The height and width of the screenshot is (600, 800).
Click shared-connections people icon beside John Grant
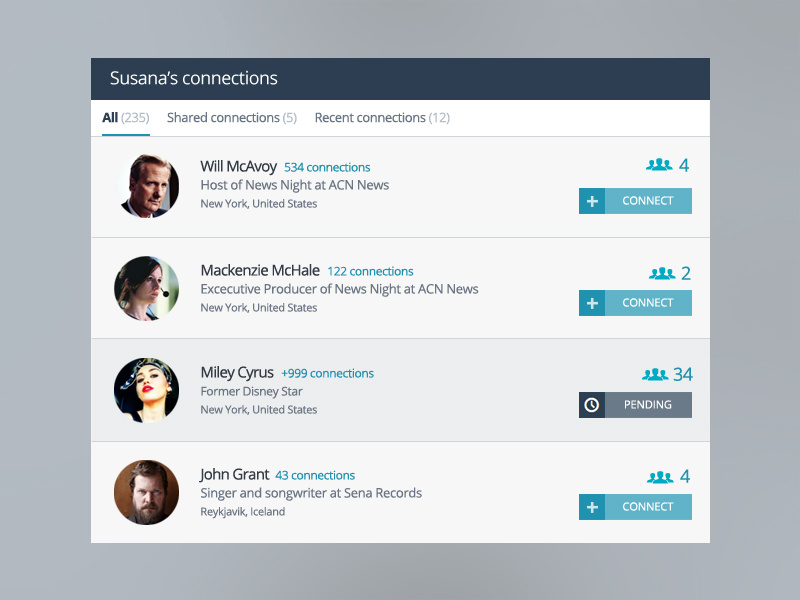point(660,477)
